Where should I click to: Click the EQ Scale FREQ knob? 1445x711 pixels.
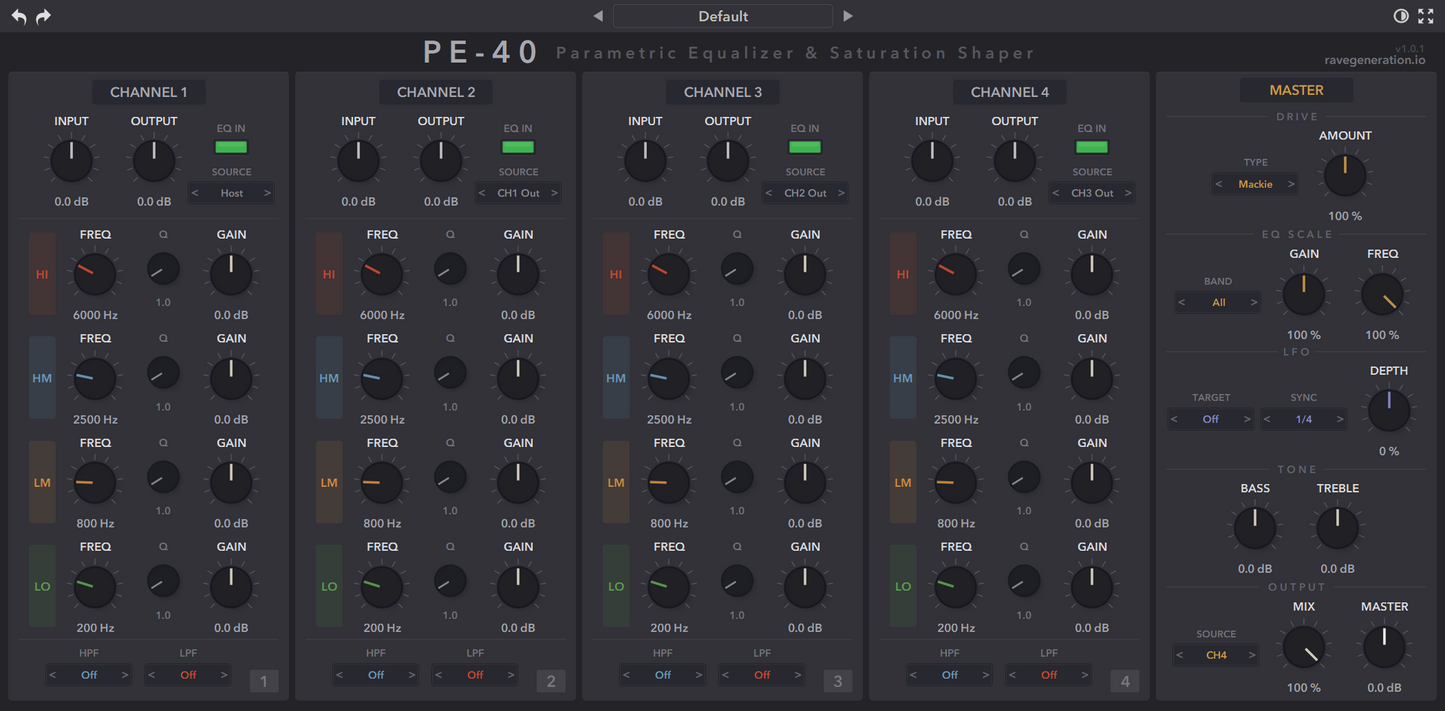[x=1383, y=294]
